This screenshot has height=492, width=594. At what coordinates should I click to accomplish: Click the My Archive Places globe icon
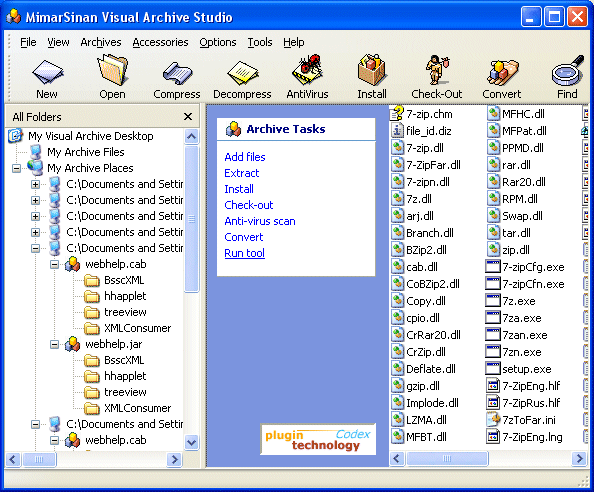click(35, 167)
